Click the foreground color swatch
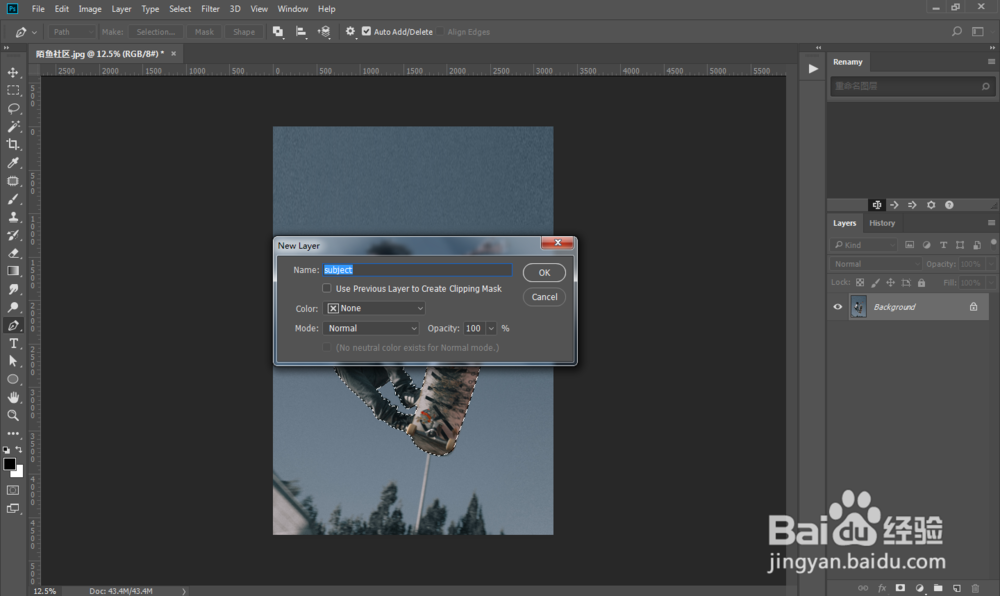1000x596 pixels. (x=9, y=465)
